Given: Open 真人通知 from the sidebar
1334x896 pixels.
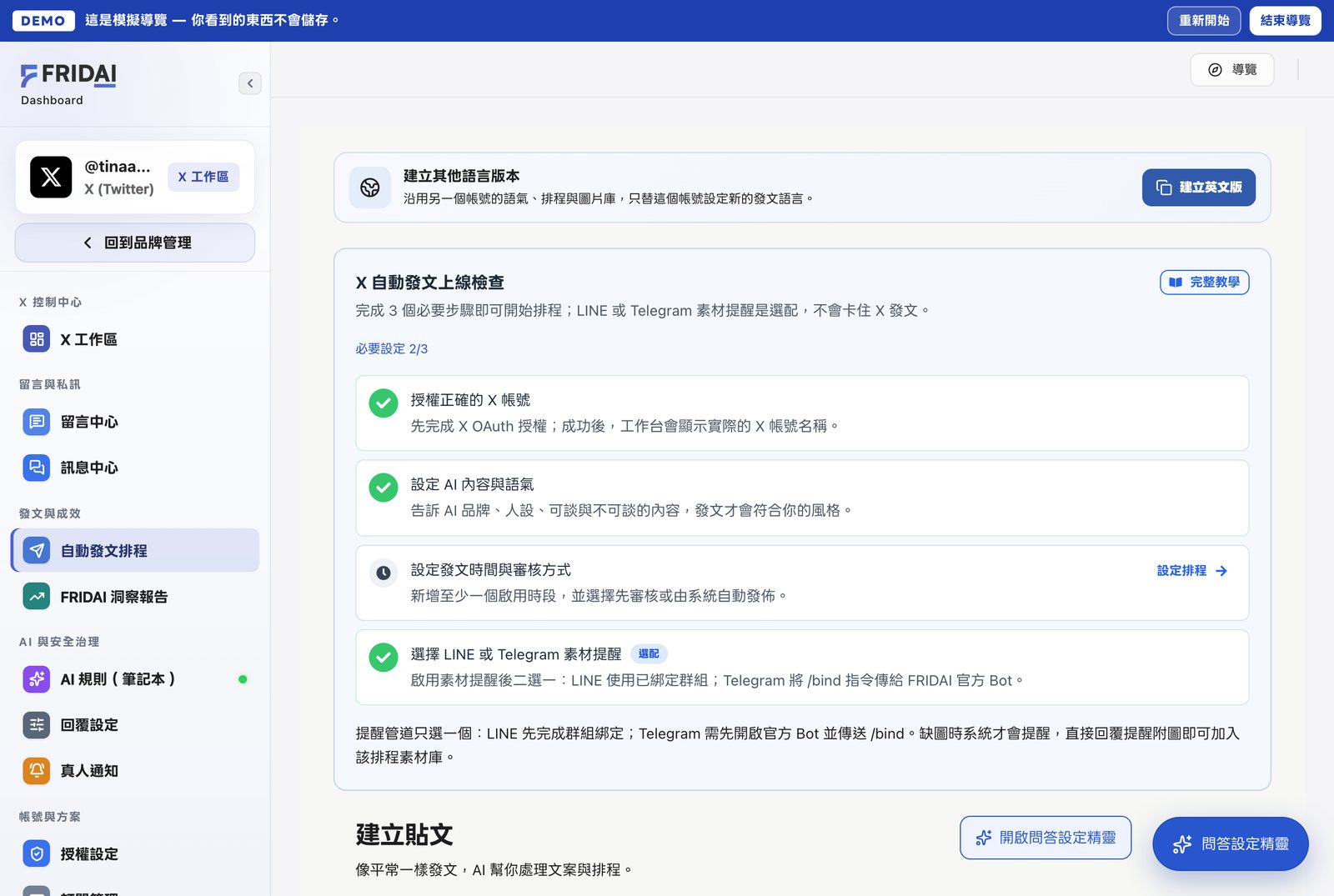Looking at the screenshot, I should coord(135,771).
